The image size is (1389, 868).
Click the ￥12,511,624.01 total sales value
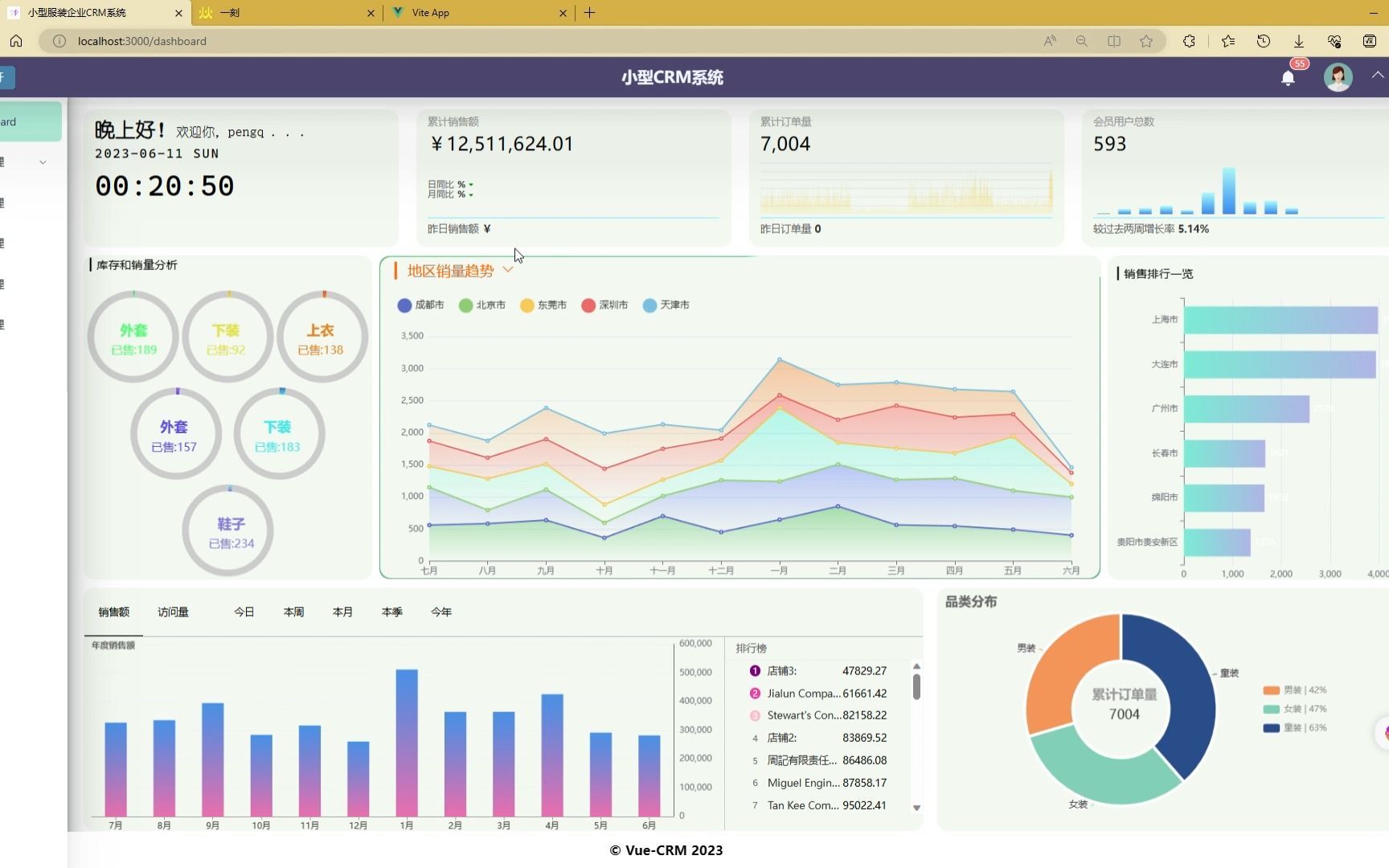(x=502, y=144)
